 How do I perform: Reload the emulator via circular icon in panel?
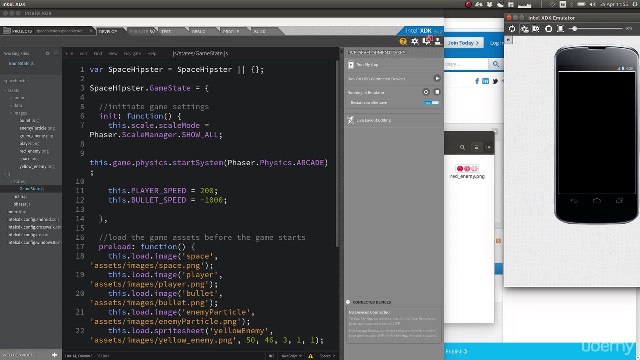pos(426,92)
